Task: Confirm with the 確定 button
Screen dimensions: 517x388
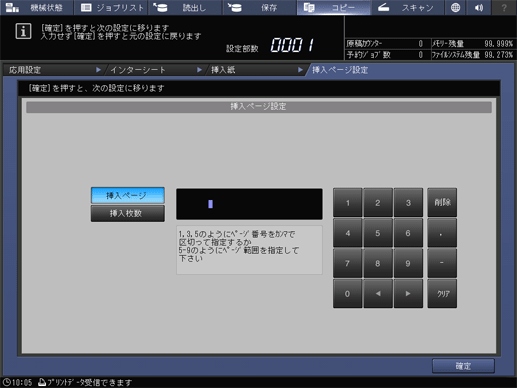Action: pos(463,366)
